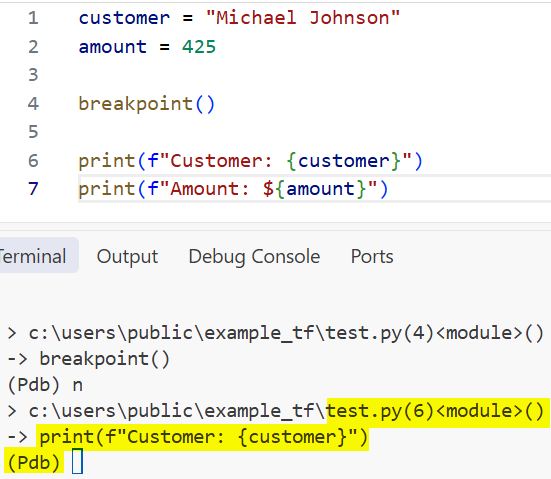The width and height of the screenshot is (551, 479).
Task: Click the "Michael Johnson" string literal
Action: tap(303, 18)
